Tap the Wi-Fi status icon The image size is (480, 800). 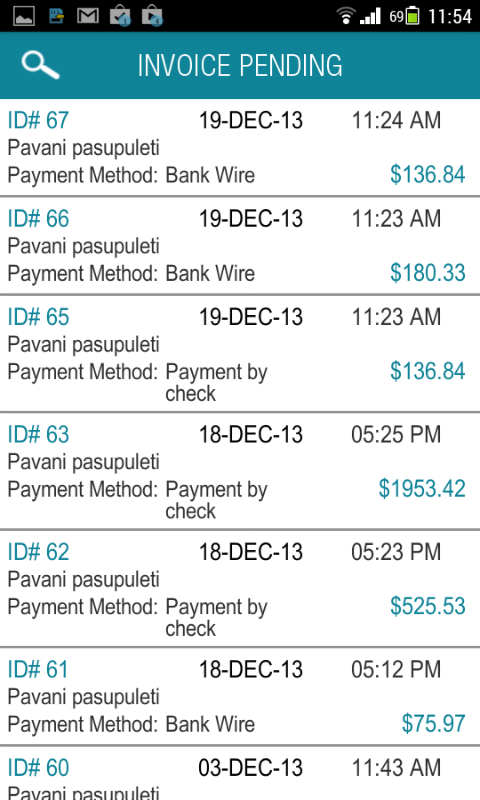point(346,16)
